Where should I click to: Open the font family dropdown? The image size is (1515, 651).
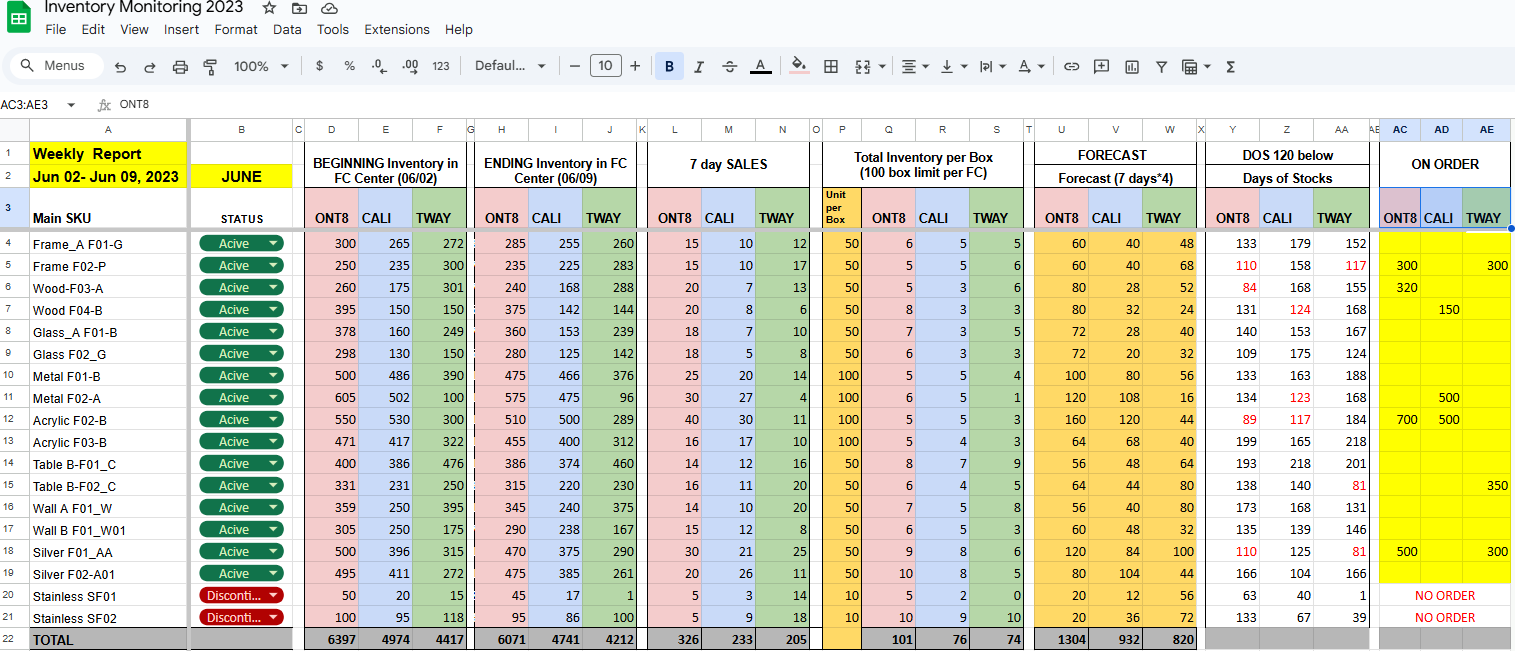click(510, 66)
